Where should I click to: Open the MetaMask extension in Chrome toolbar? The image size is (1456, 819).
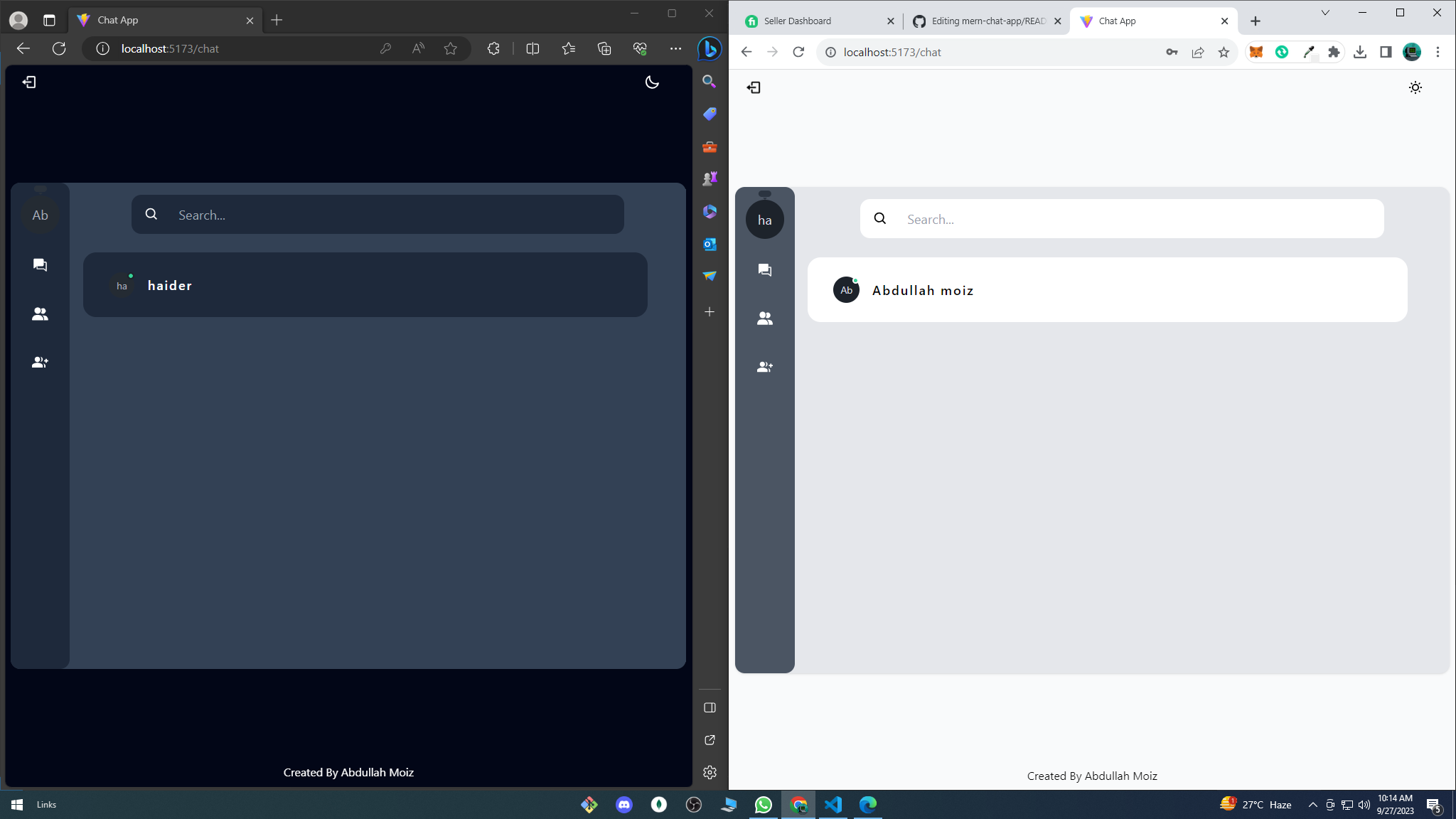click(1256, 51)
